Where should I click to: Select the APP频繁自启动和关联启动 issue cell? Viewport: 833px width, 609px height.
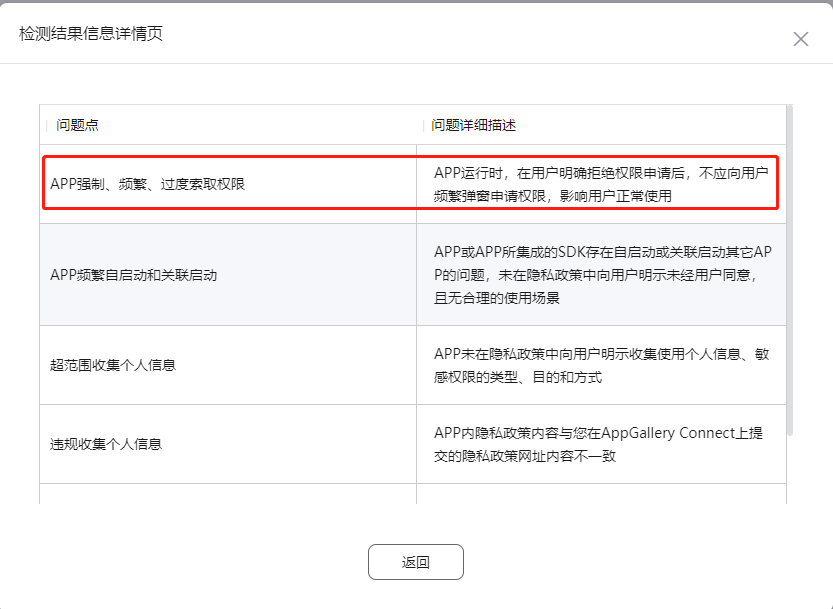(x=133, y=275)
